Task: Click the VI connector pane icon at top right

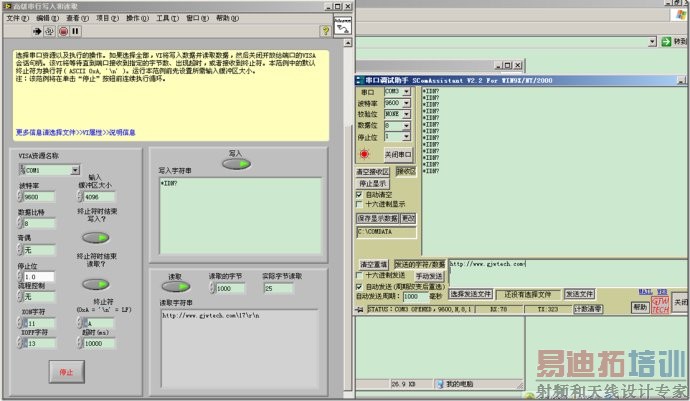Action: [343, 26]
